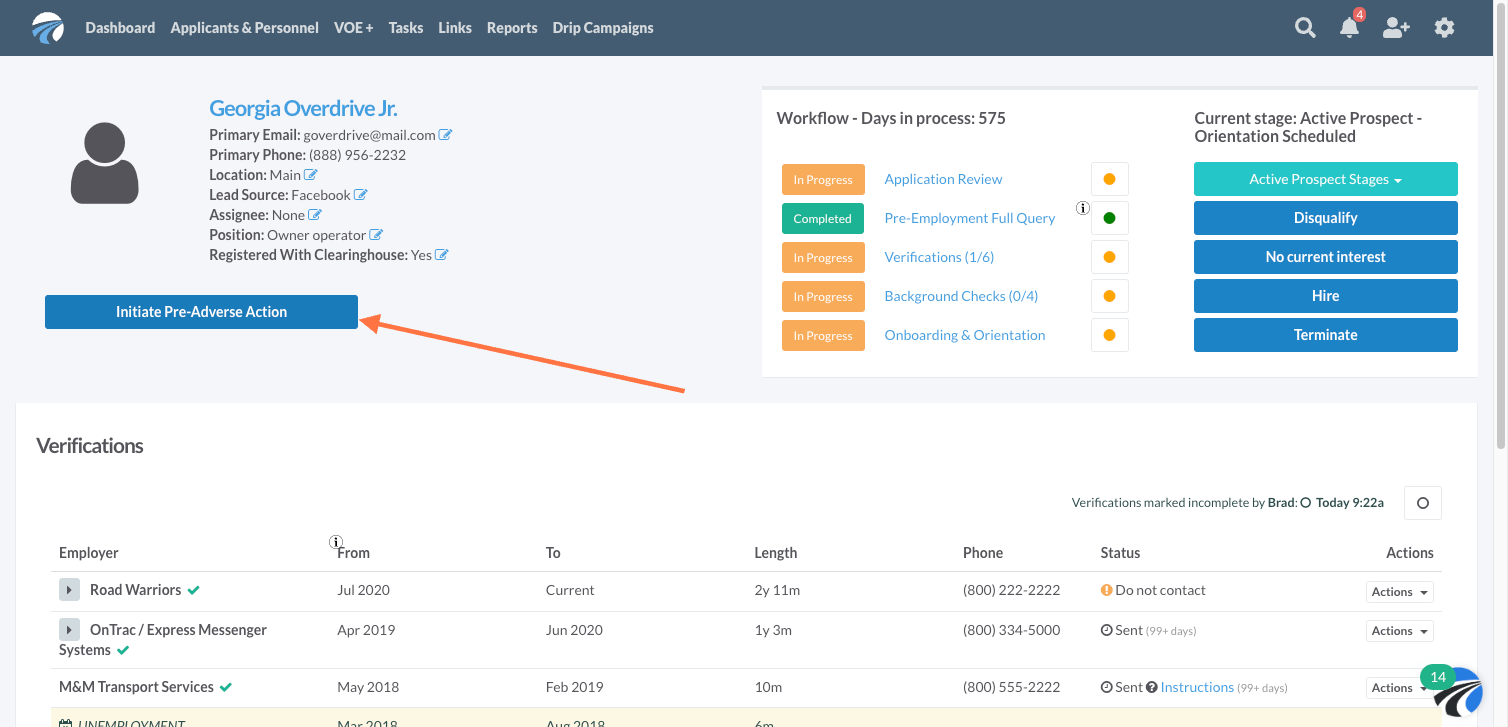Click Initiate Pre-Adverse Action button

pos(201,312)
